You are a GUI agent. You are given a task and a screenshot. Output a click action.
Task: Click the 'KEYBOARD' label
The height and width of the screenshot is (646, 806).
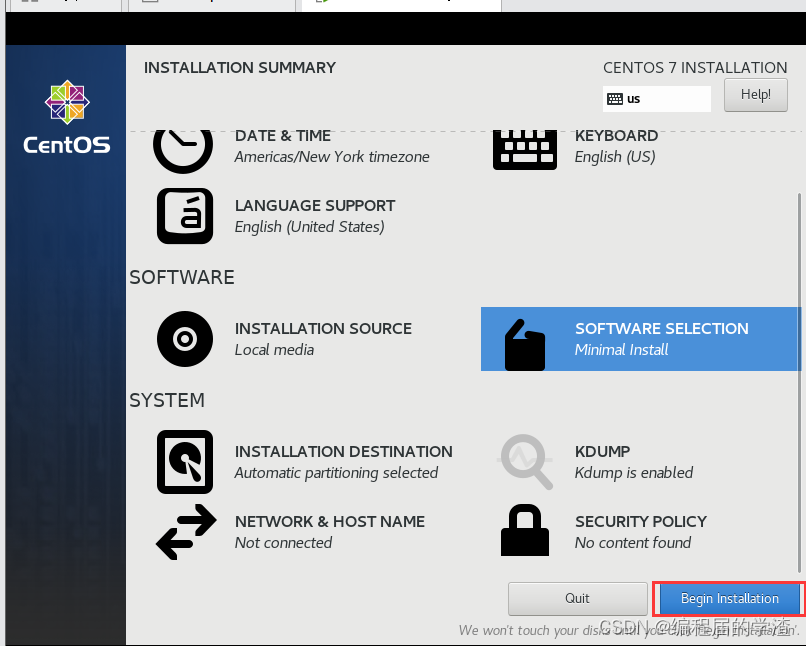click(x=616, y=136)
